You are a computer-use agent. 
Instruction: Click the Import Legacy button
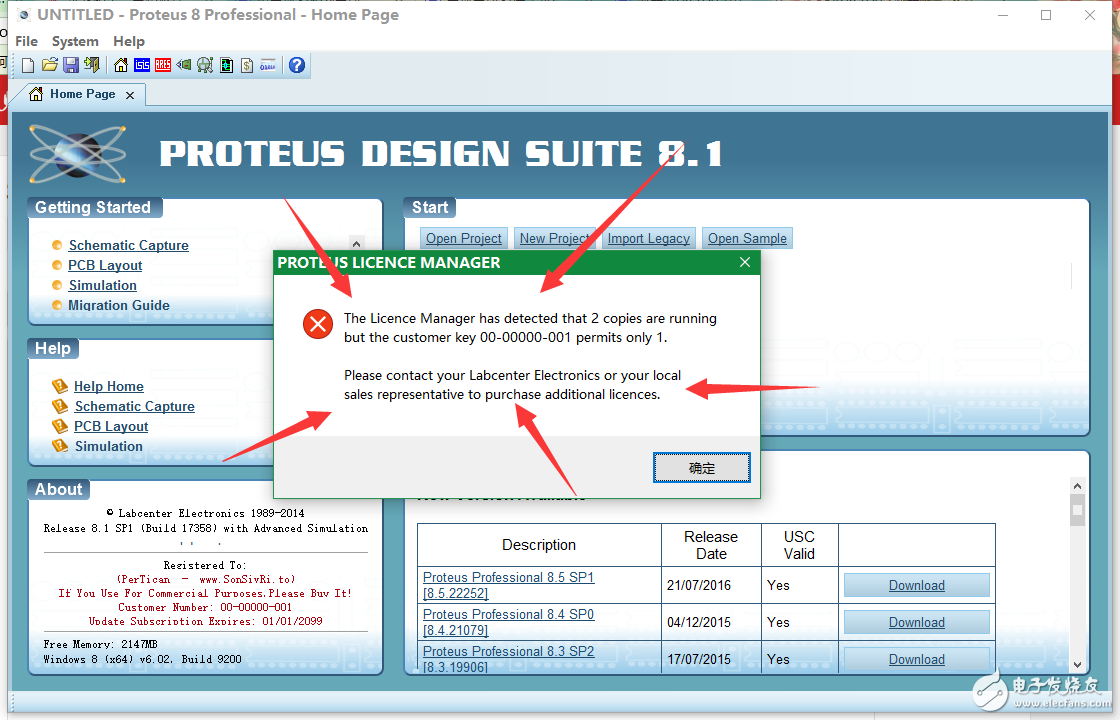point(649,239)
